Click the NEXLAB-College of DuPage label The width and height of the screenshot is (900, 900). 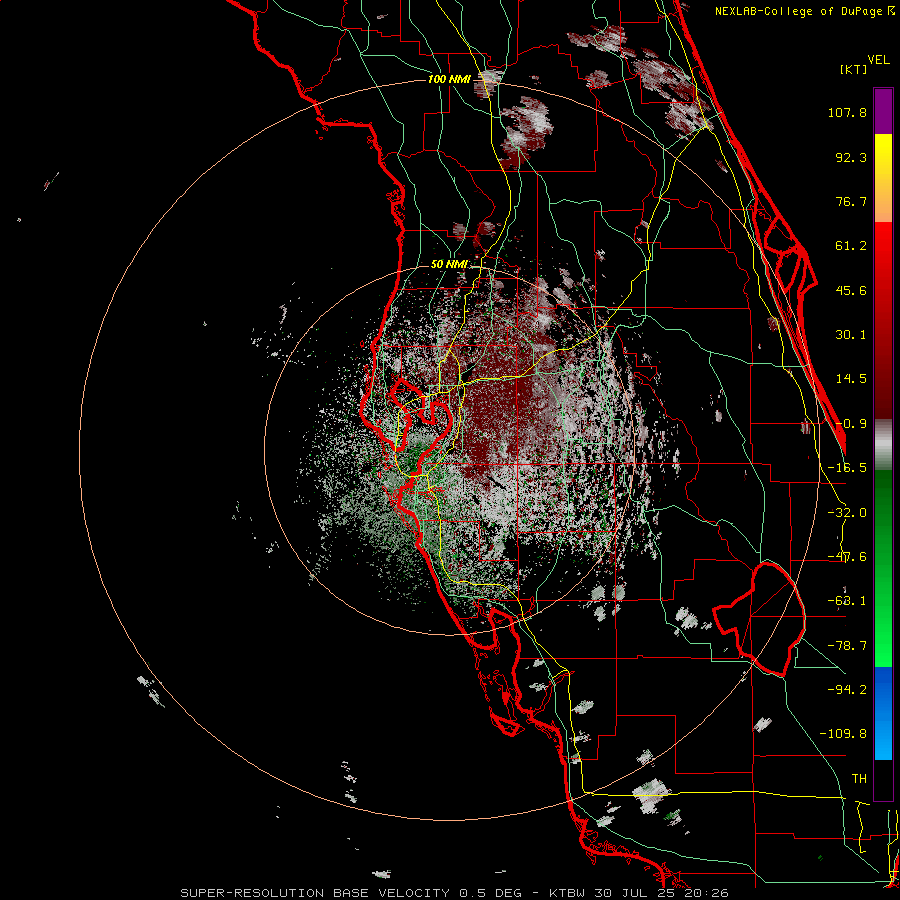pyautogui.click(x=804, y=11)
